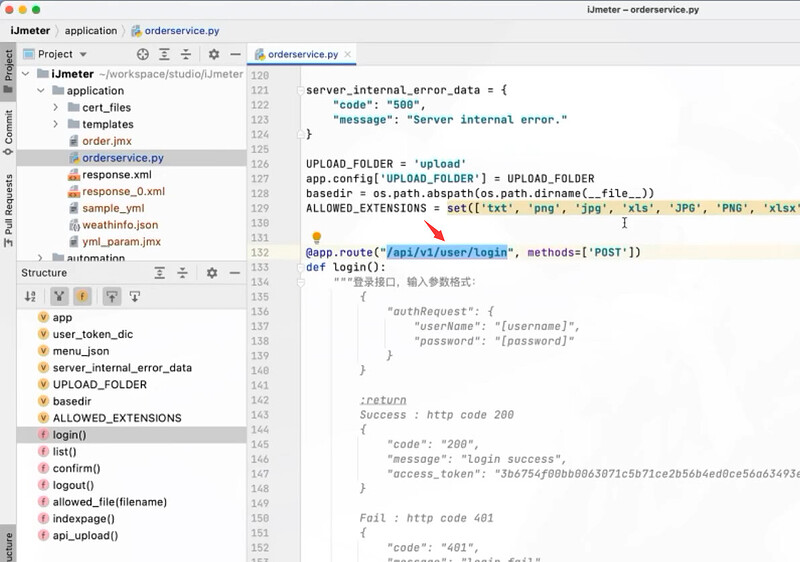This screenshot has width=800, height=562.
Task: Click 'def login():' in editor
Action: coord(345,267)
